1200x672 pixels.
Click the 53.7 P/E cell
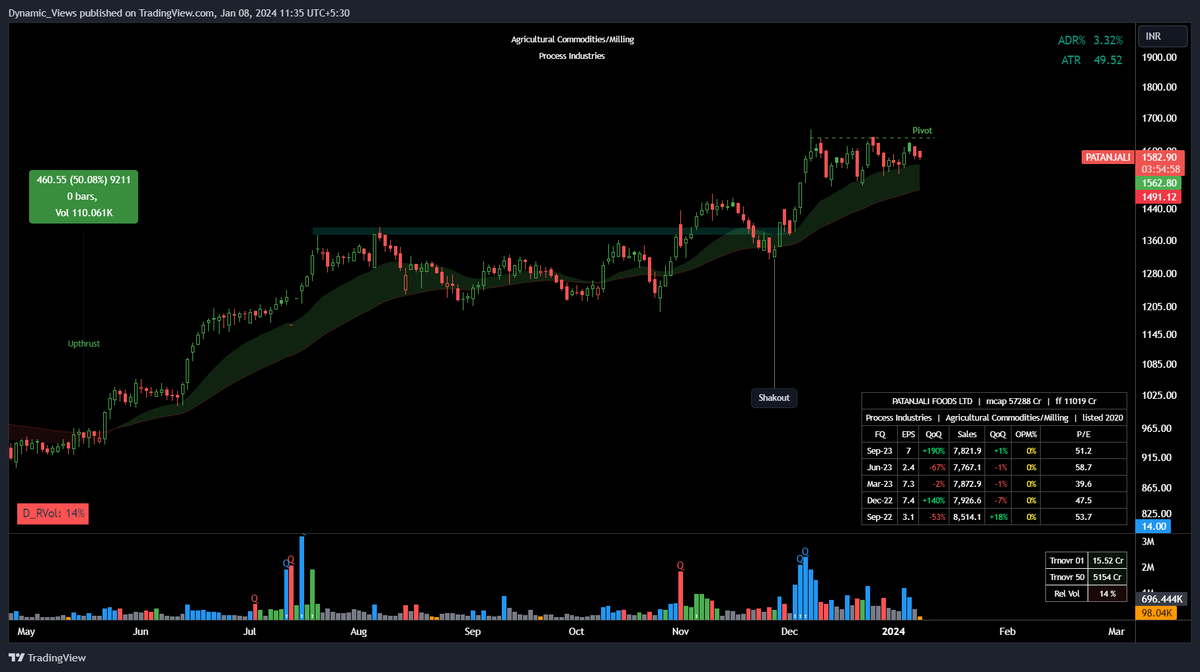click(x=1084, y=517)
